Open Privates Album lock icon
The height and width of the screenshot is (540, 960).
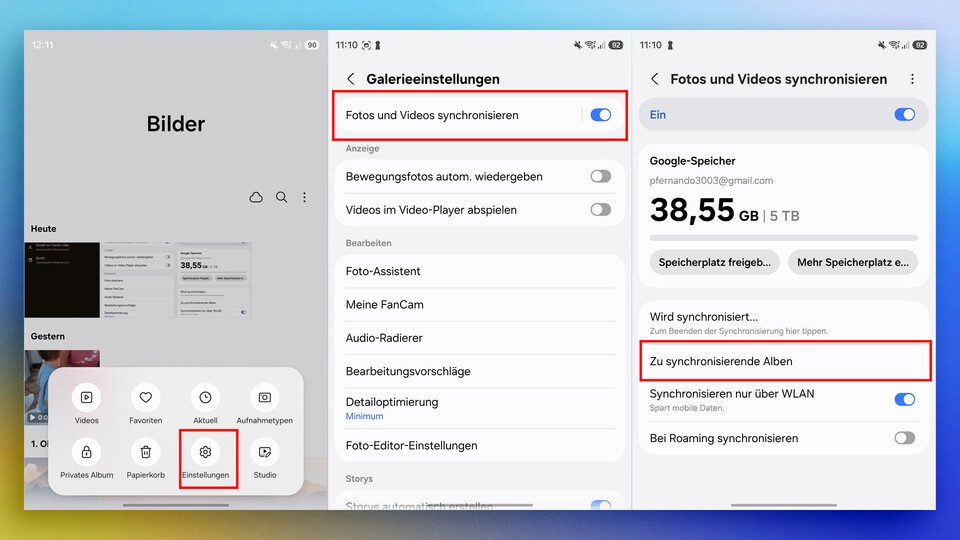coord(86,452)
